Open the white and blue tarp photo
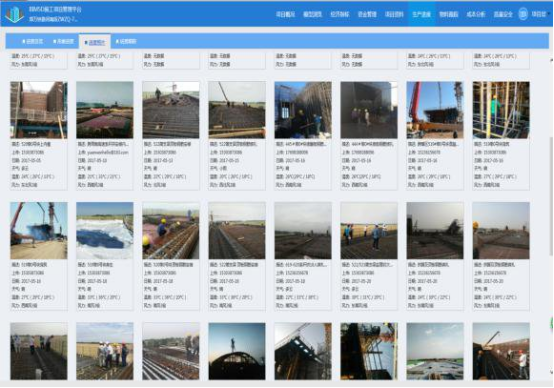Viewport: 554px width, 388px height. tap(105, 230)
